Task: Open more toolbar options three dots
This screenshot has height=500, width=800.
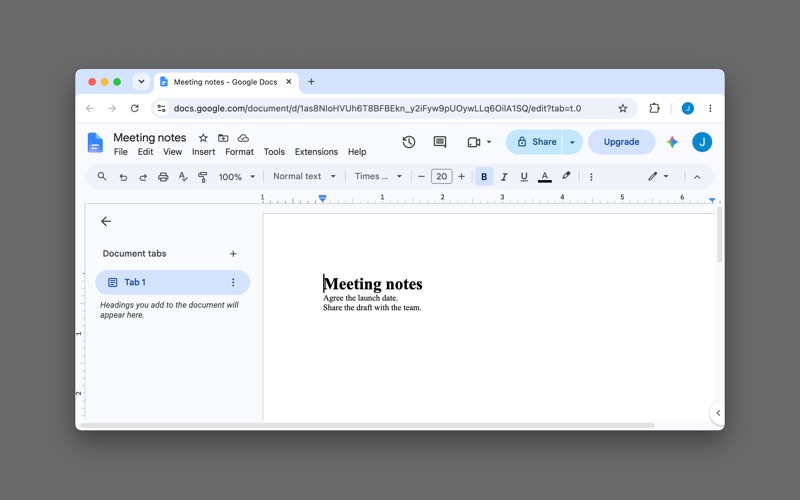Action: click(591, 177)
